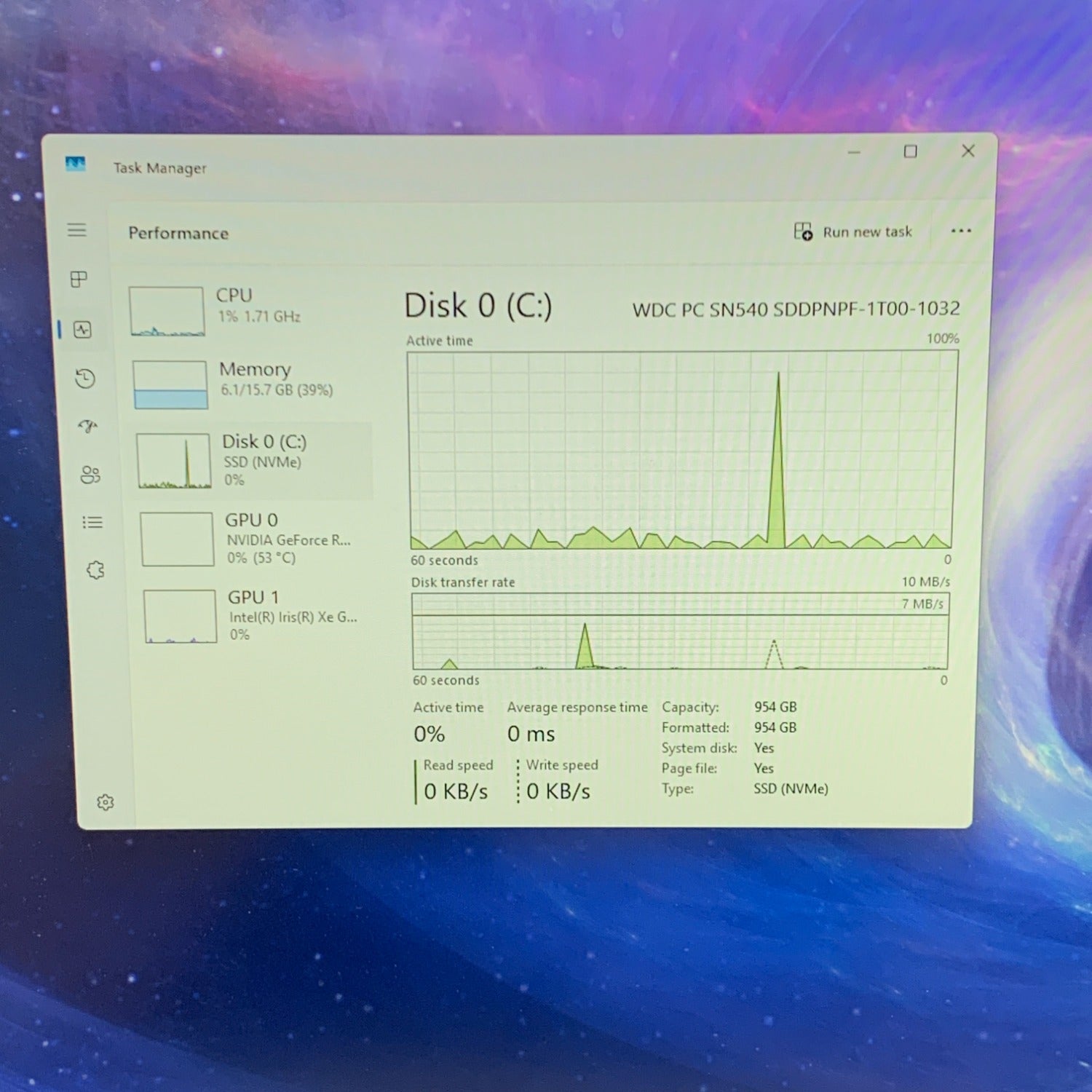The image size is (1092, 1092).
Task: Open the Services page icon
Action: pyautogui.click(x=95, y=570)
